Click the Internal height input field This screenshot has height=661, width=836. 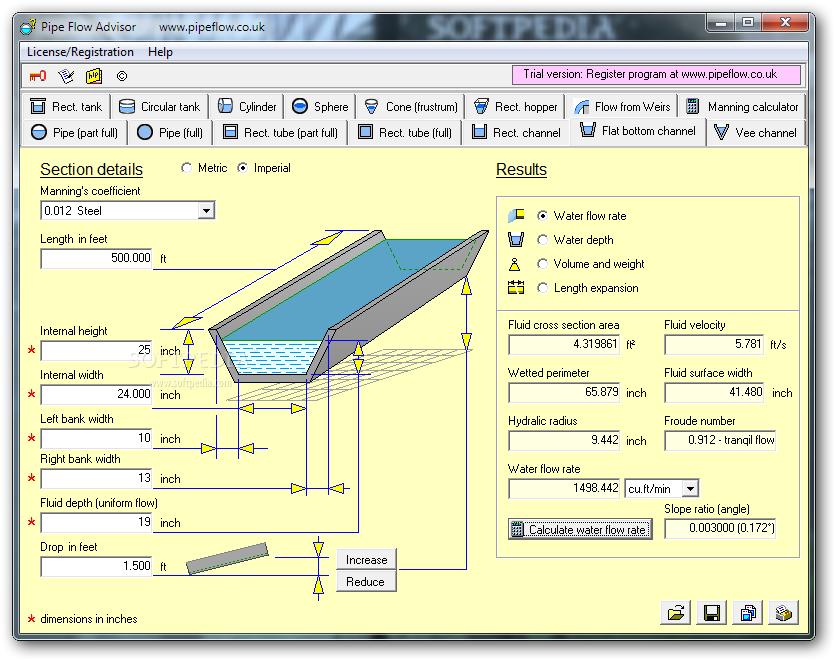(97, 350)
